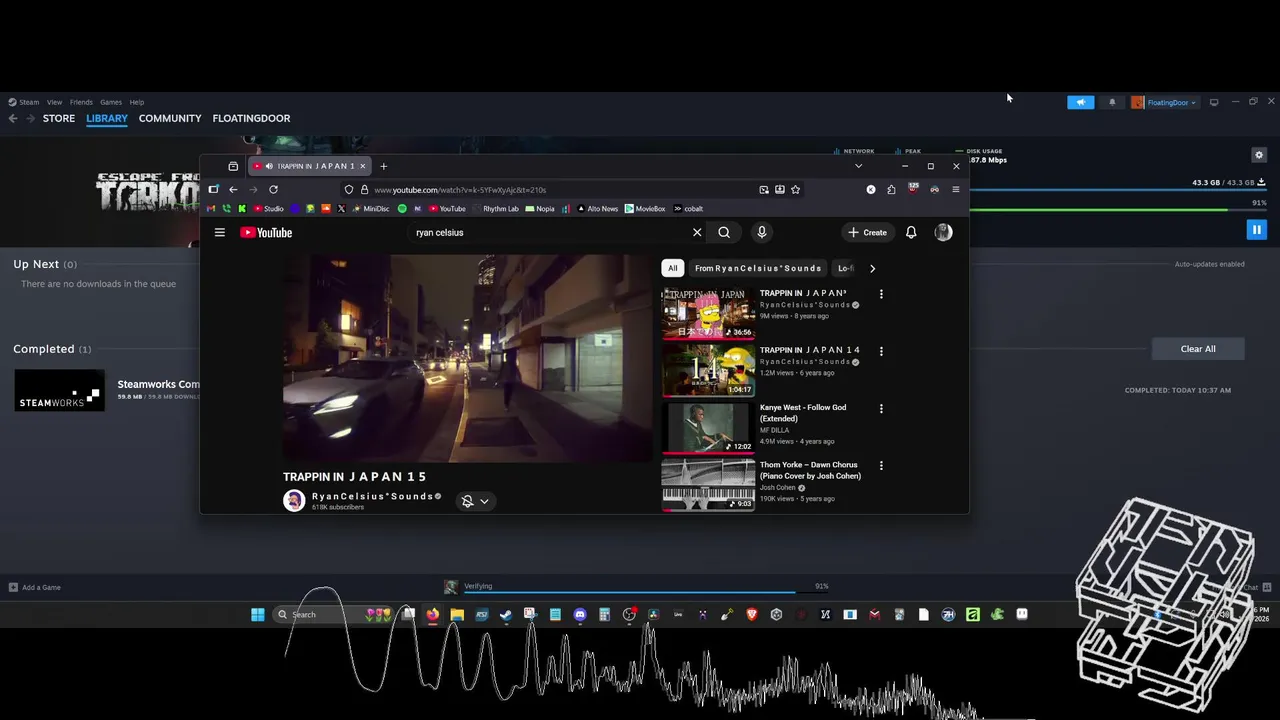Click the browser address bar URL
The image size is (1280, 720).
click(460, 189)
